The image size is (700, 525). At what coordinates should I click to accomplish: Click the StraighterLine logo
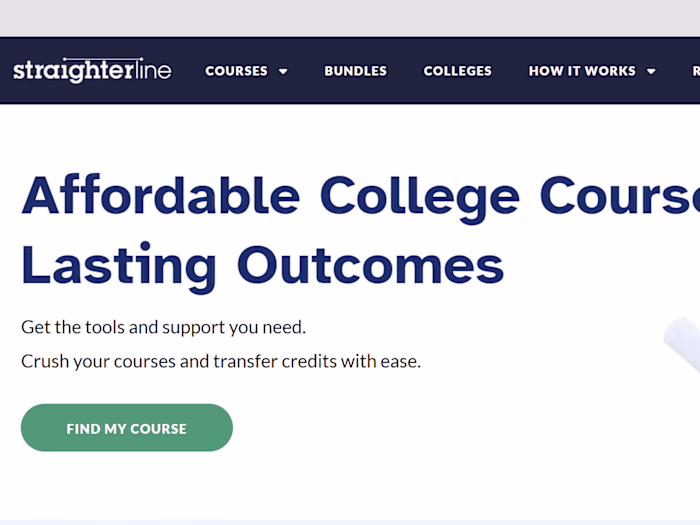click(92, 70)
